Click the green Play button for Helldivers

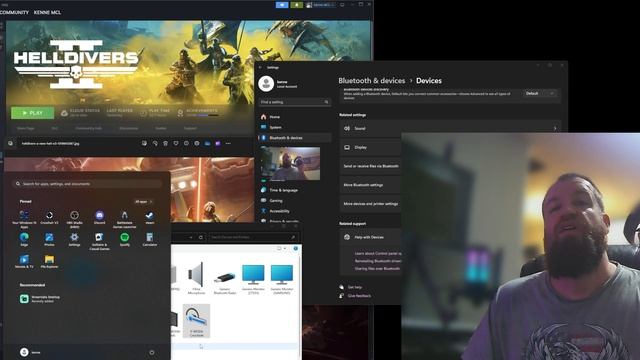coord(32,113)
